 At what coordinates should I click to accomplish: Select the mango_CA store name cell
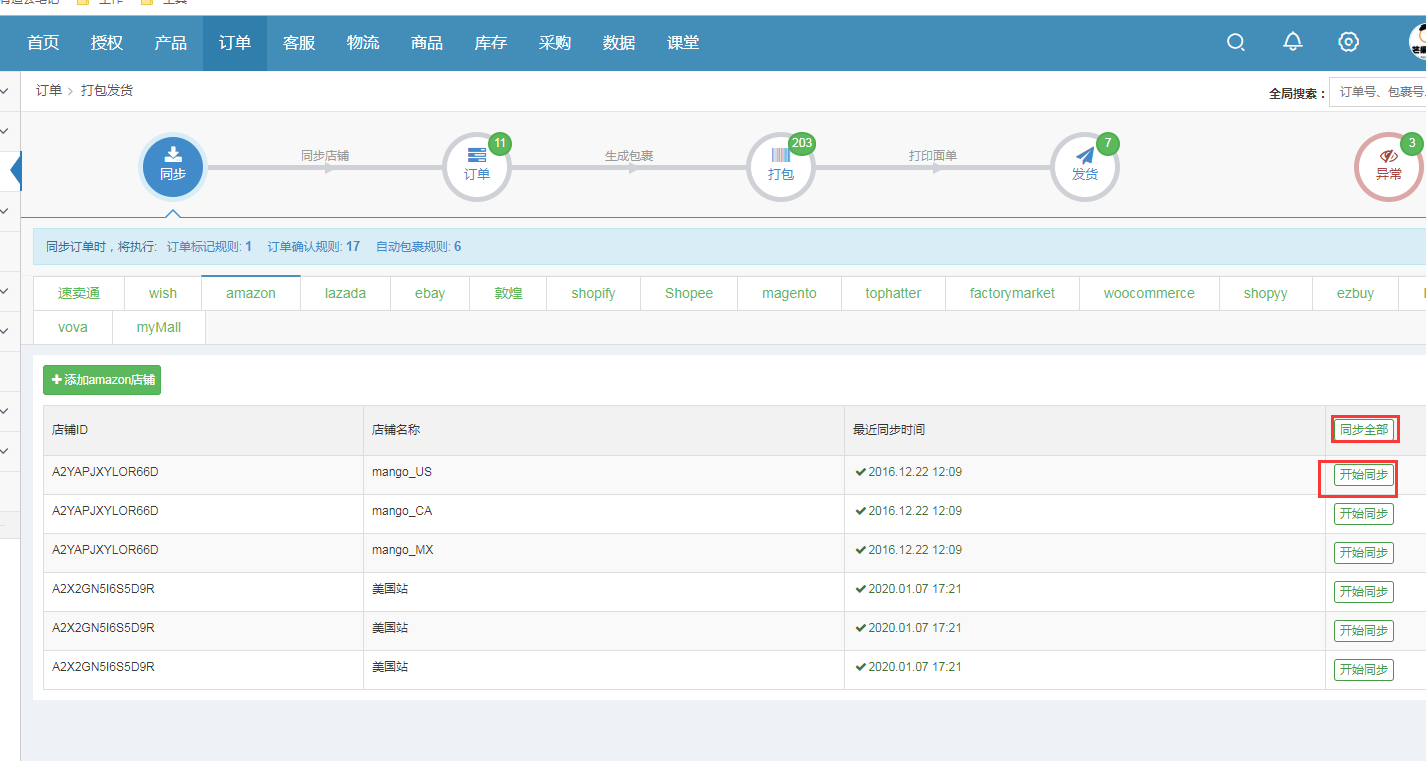[604, 514]
